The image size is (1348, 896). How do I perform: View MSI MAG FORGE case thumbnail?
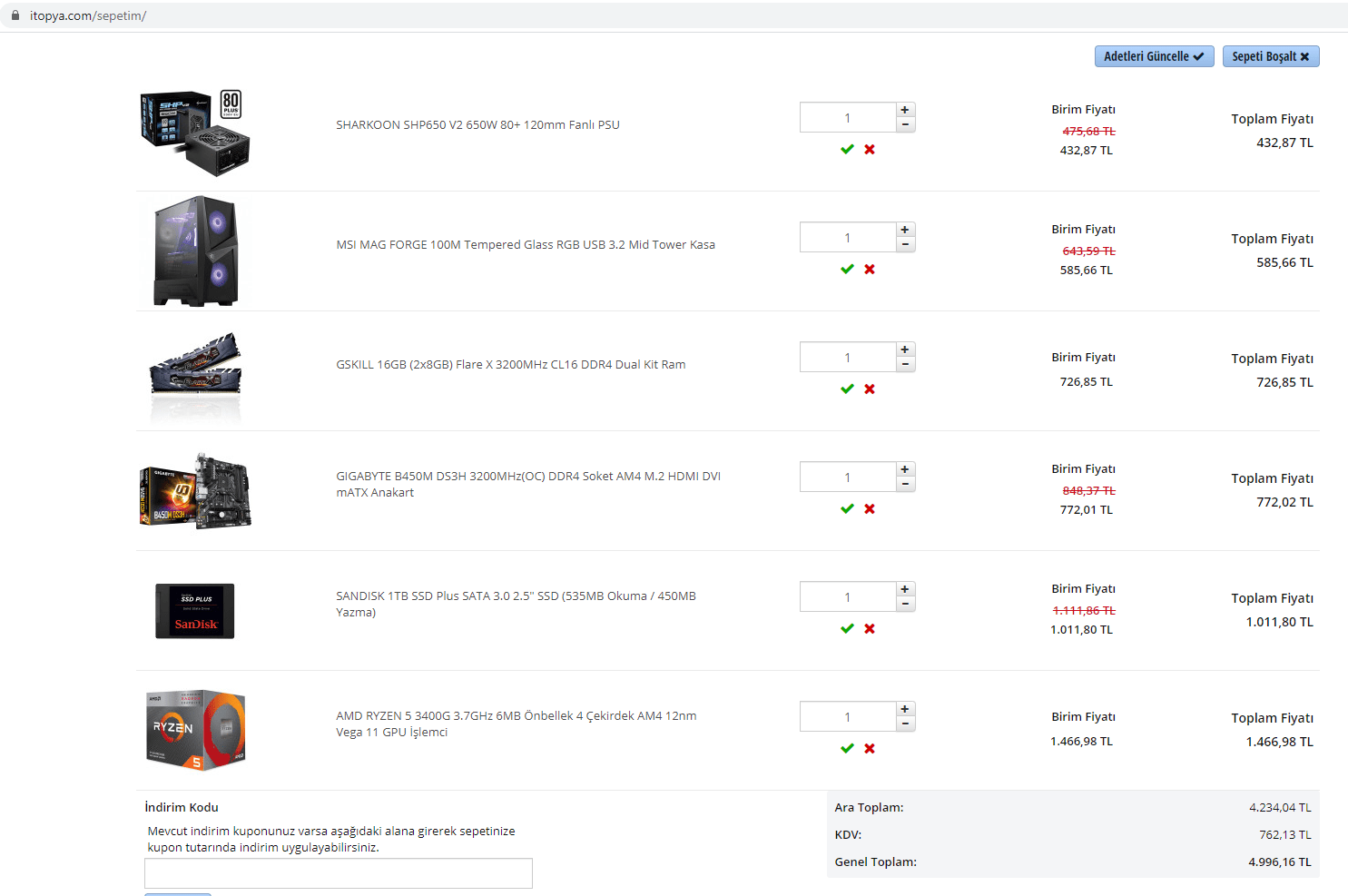(x=196, y=251)
